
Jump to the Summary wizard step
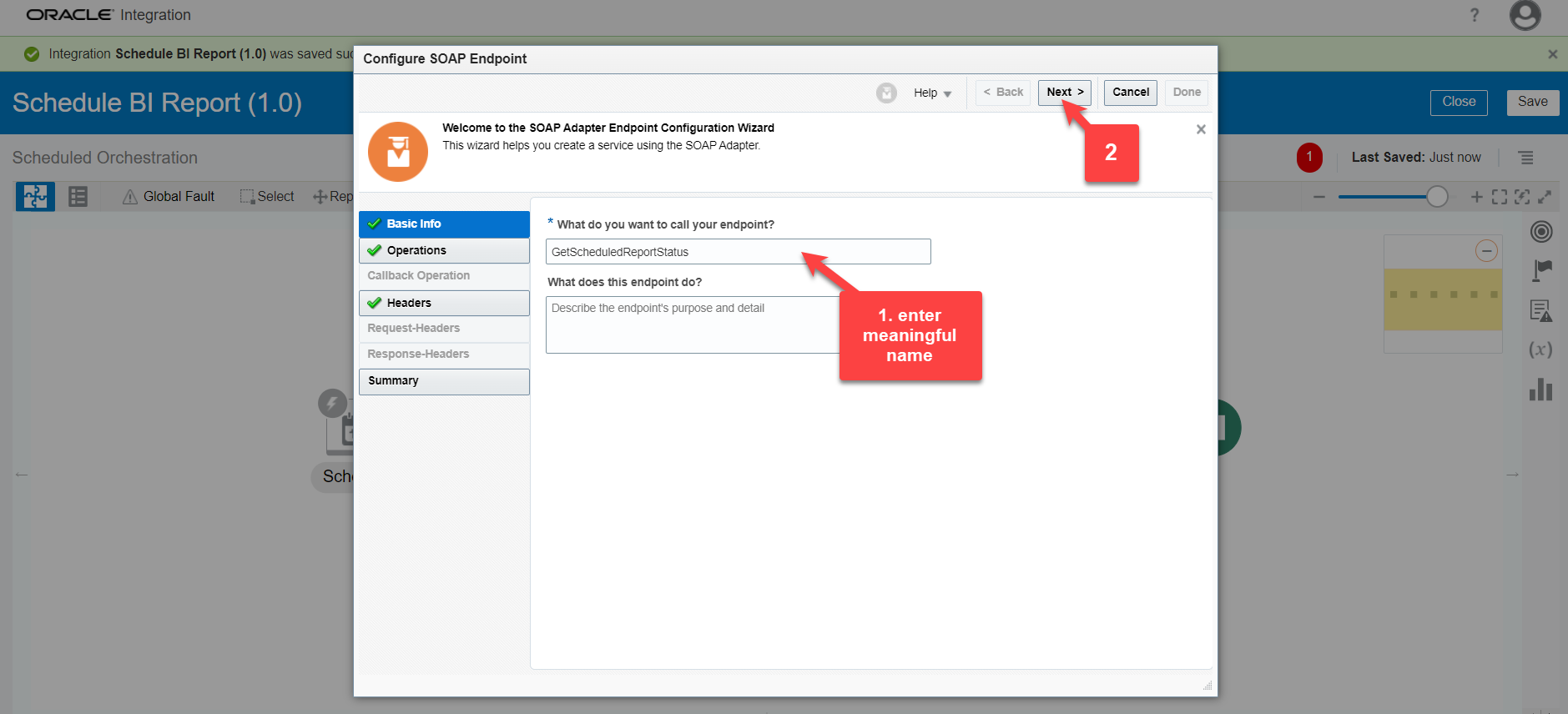(444, 381)
